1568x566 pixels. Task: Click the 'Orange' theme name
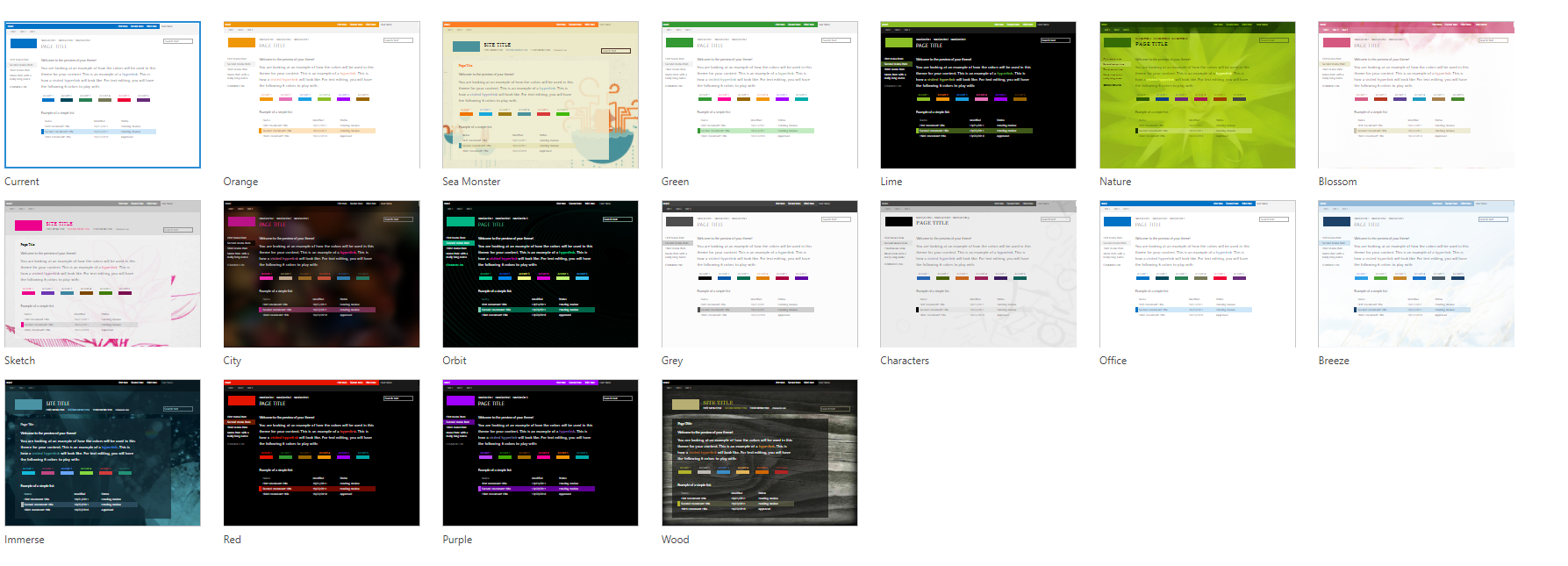point(240,182)
